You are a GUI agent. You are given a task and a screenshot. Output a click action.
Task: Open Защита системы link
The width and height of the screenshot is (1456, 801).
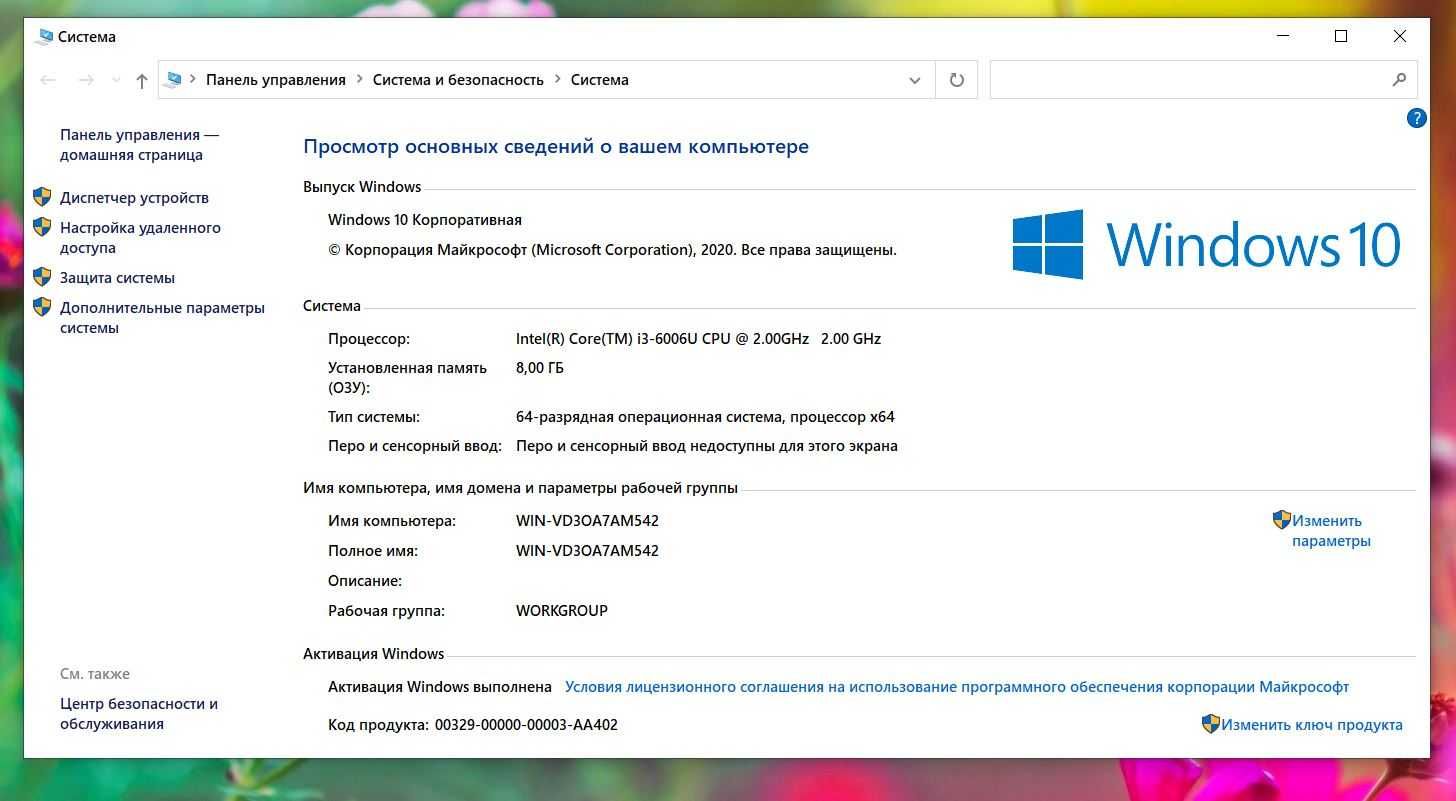(117, 278)
